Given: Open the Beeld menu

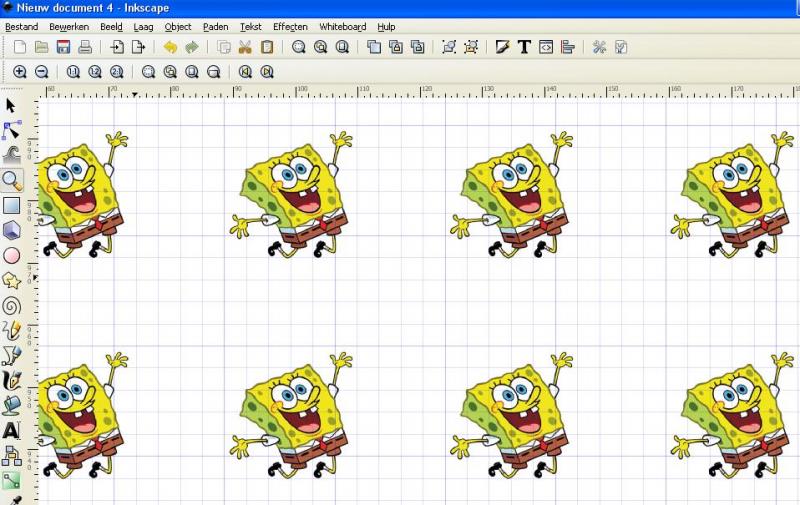Looking at the screenshot, I should (x=111, y=27).
